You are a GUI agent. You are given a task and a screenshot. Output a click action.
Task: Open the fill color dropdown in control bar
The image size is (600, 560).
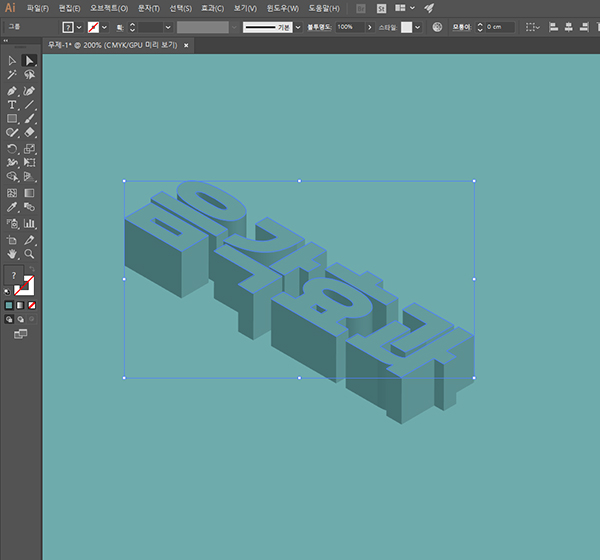pos(79,27)
